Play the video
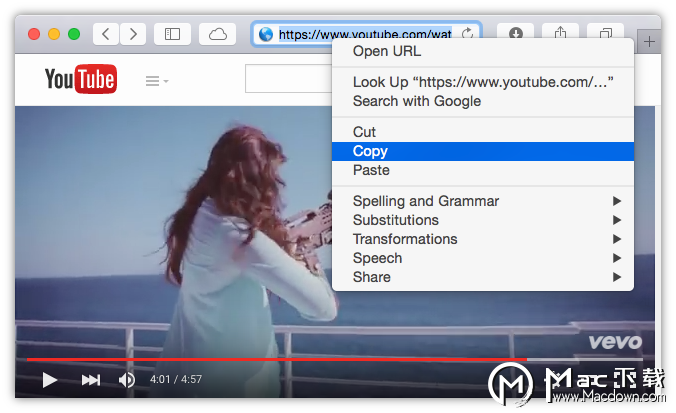676x413 pixels. click(50, 380)
